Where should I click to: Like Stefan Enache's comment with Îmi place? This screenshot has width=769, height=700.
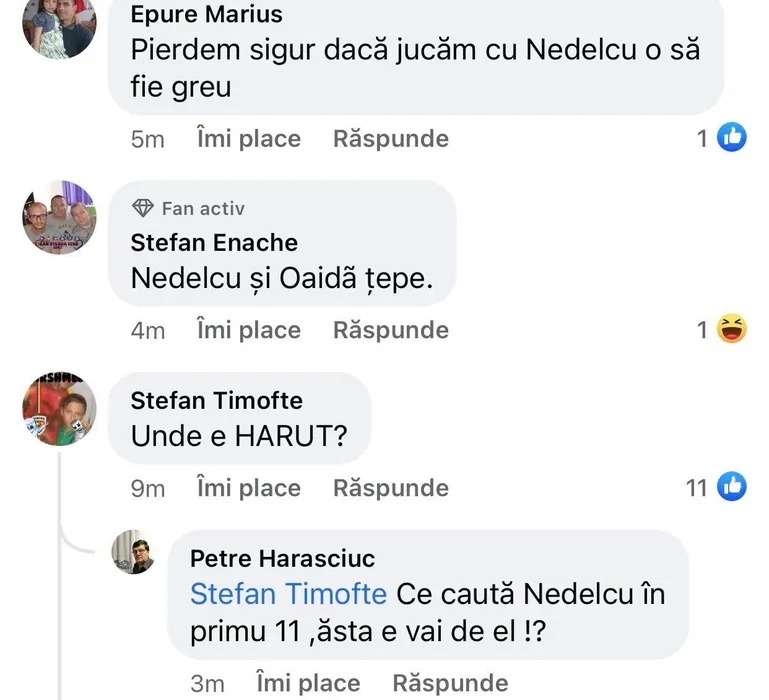pos(248,329)
